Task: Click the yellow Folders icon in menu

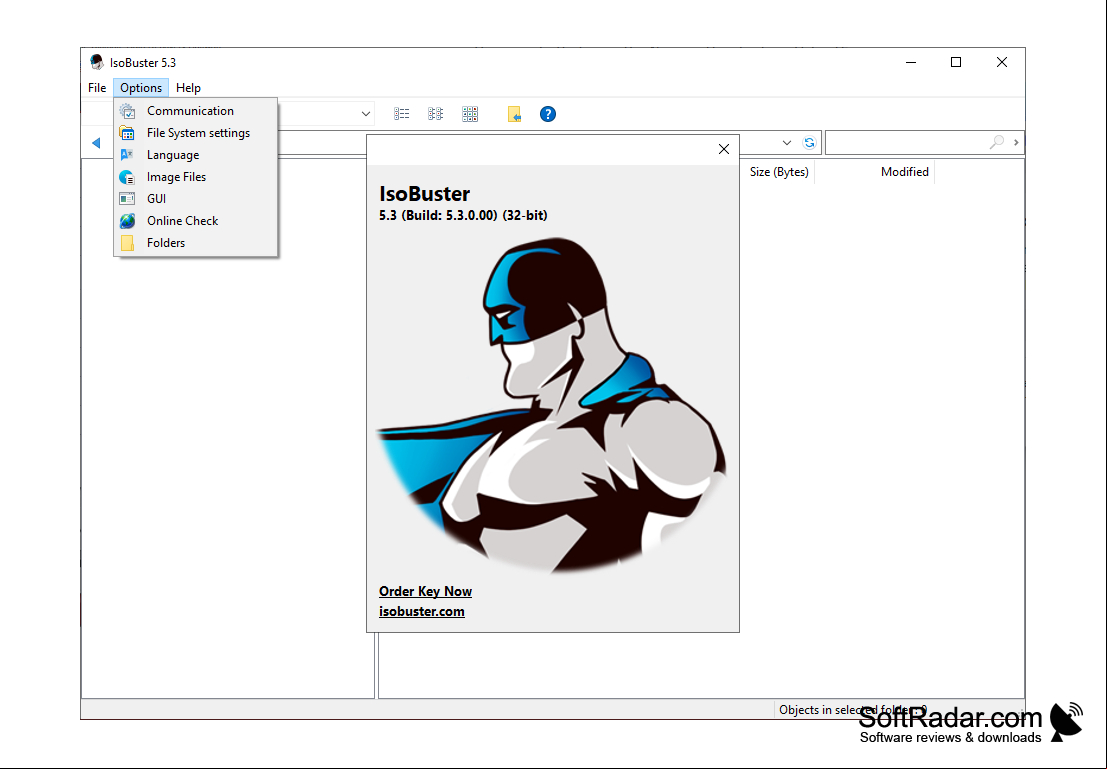Action: pos(127,243)
